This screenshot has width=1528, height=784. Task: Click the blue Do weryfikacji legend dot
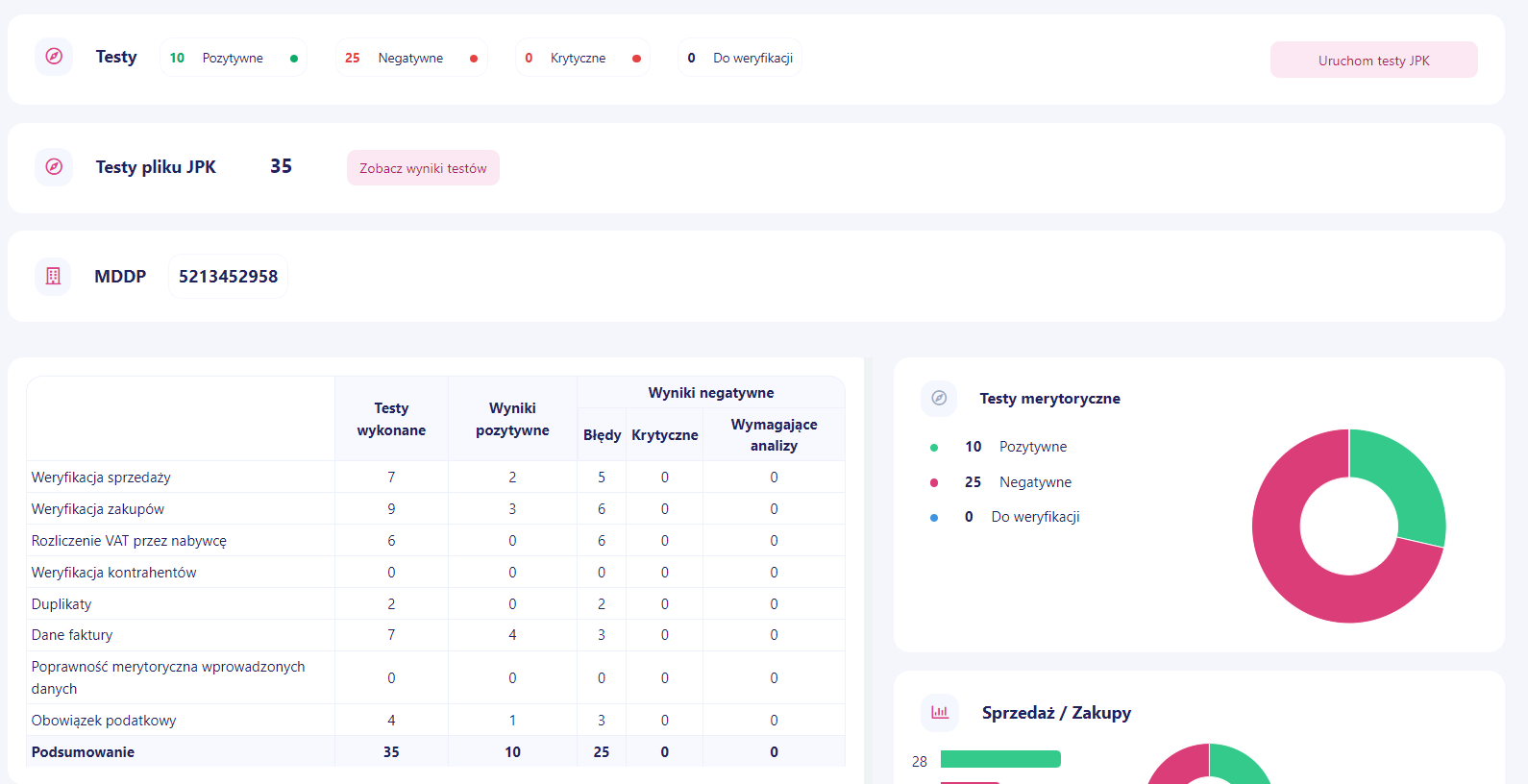pyautogui.click(x=934, y=518)
